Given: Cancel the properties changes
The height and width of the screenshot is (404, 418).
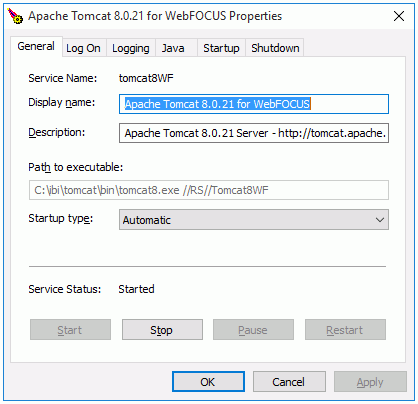Looking at the screenshot, I should tap(289, 382).
